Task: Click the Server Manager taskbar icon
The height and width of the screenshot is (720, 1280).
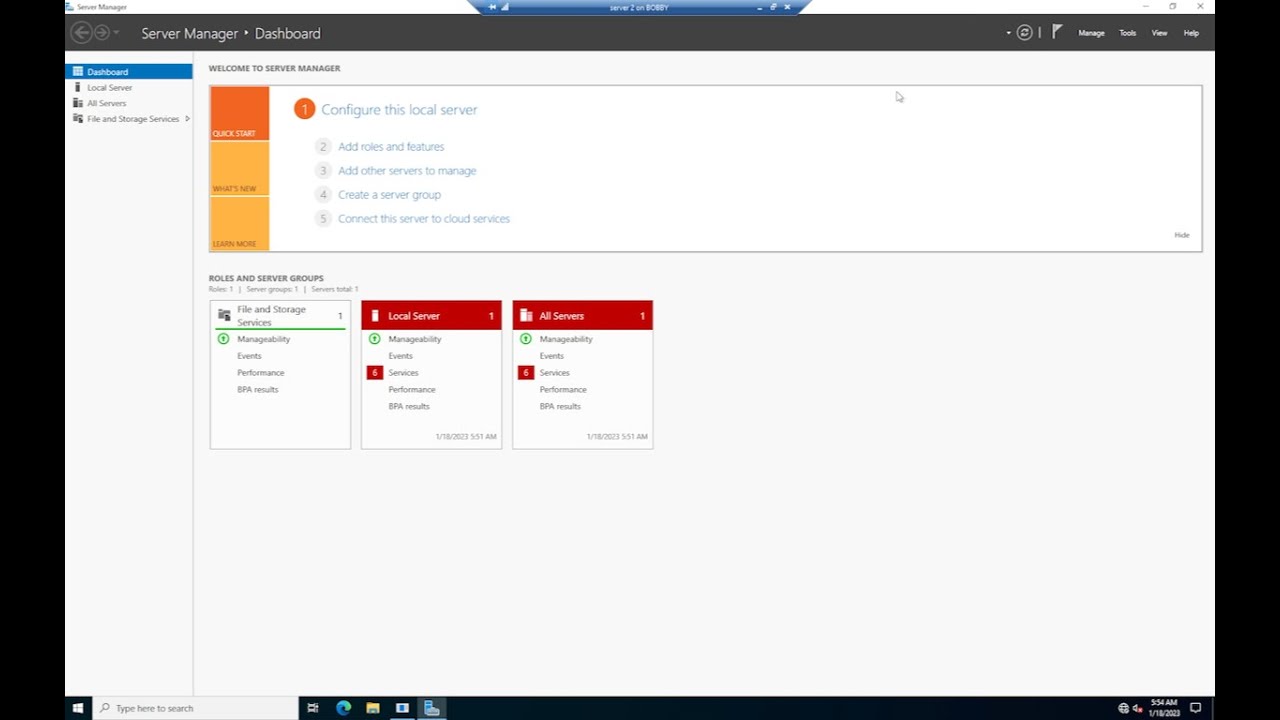Action: click(432, 708)
